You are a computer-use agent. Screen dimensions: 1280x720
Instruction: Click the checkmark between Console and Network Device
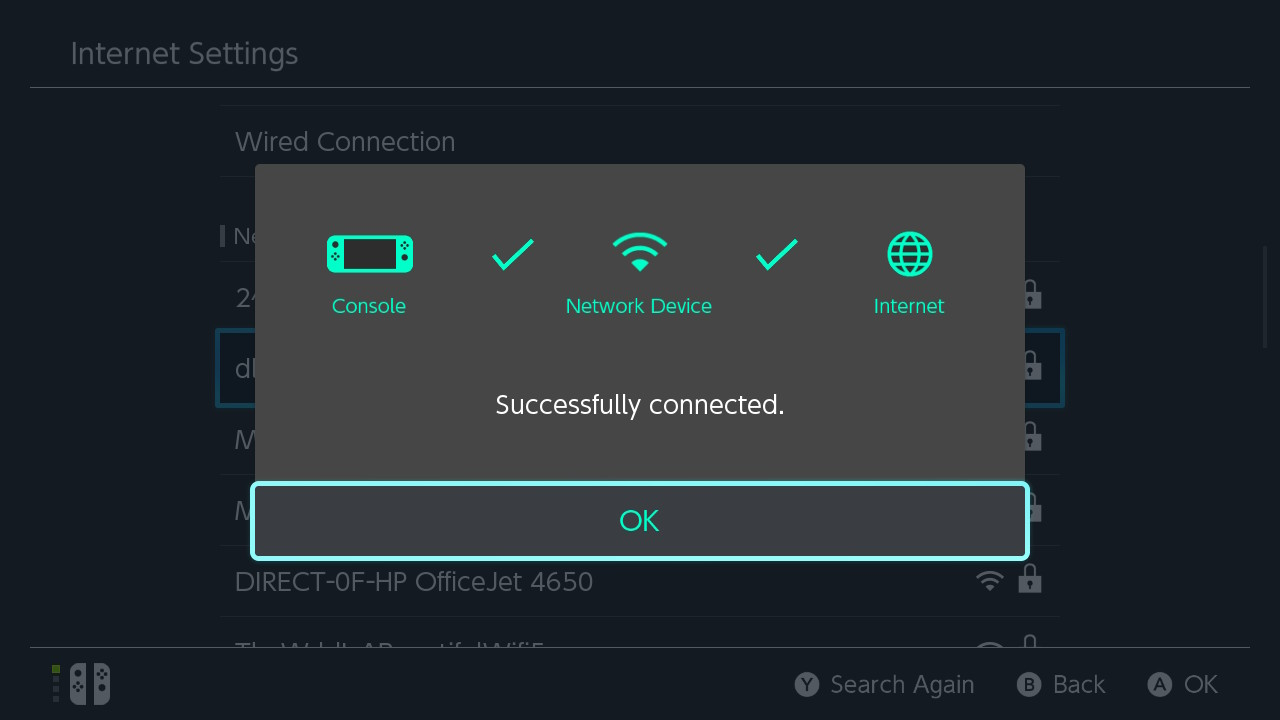tap(513, 254)
